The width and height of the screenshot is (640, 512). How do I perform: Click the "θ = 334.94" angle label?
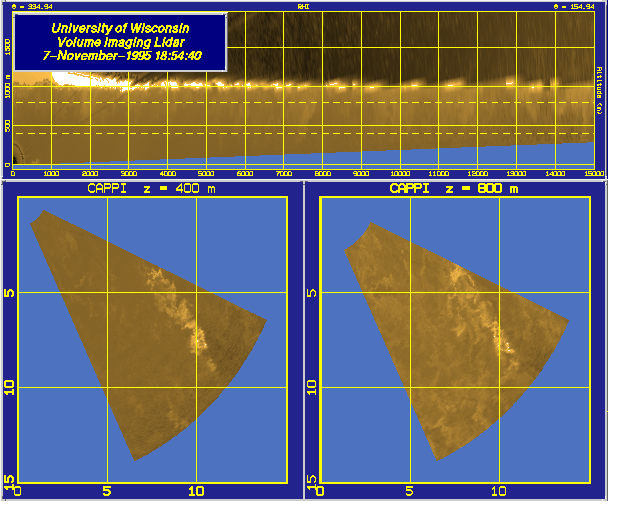32,7
